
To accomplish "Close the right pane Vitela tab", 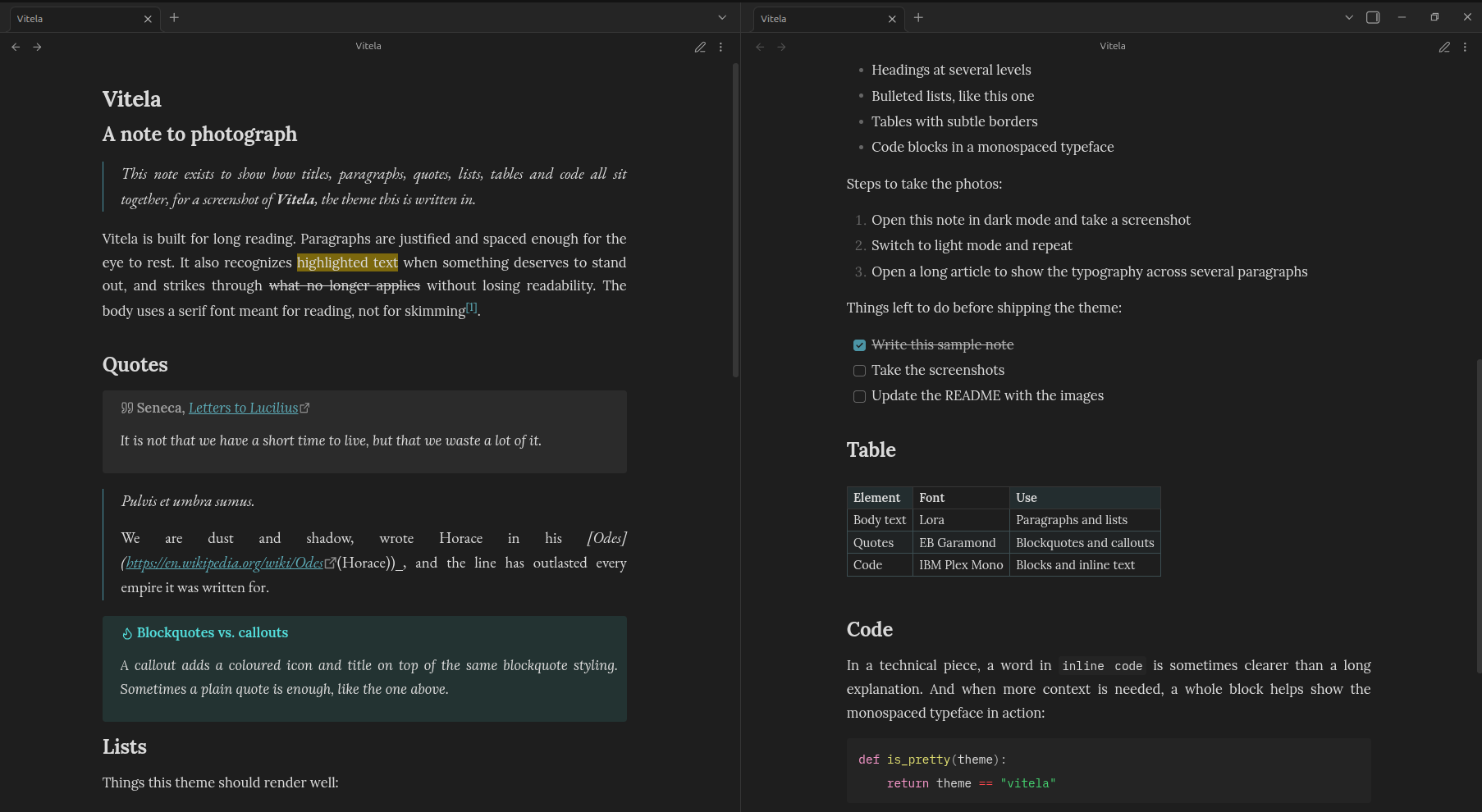I will point(892,19).
